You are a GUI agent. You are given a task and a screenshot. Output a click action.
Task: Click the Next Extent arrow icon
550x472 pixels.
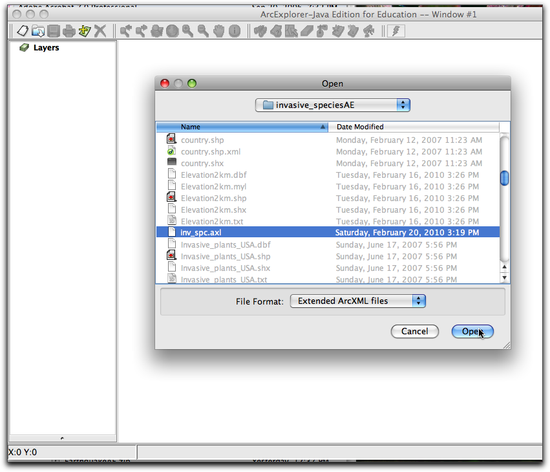(141, 31)
